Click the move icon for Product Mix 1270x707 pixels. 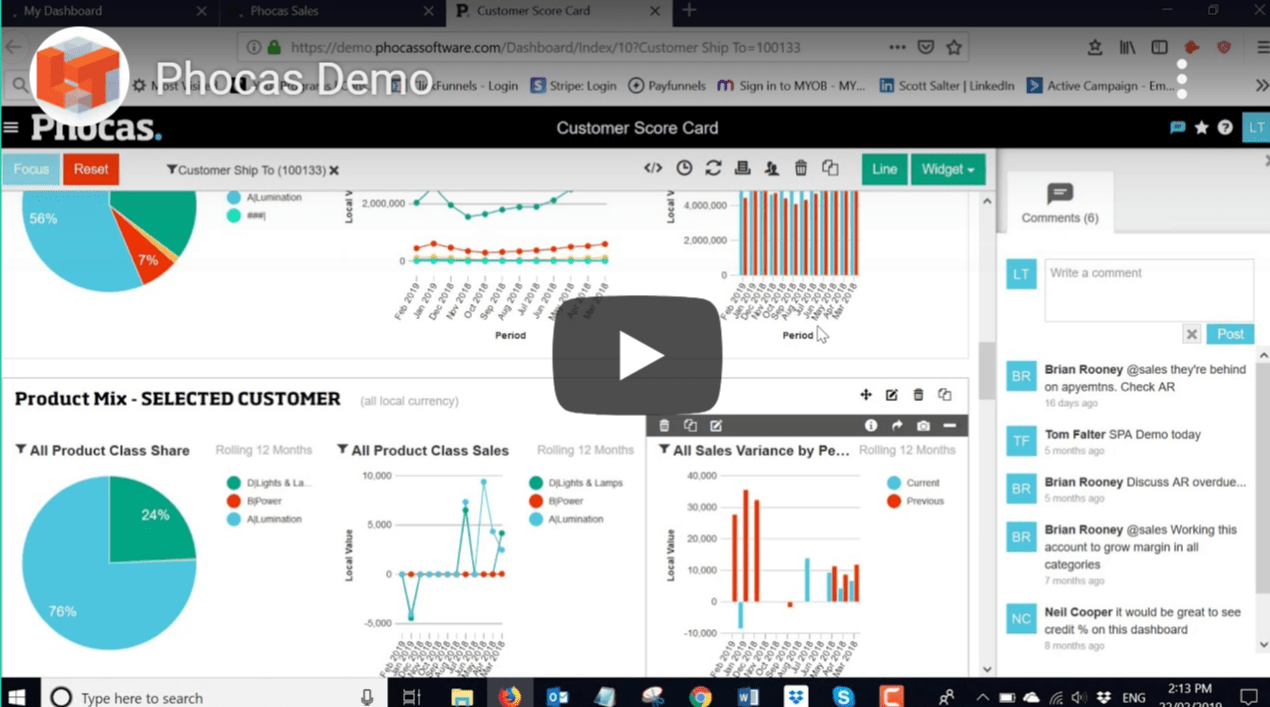866,395
